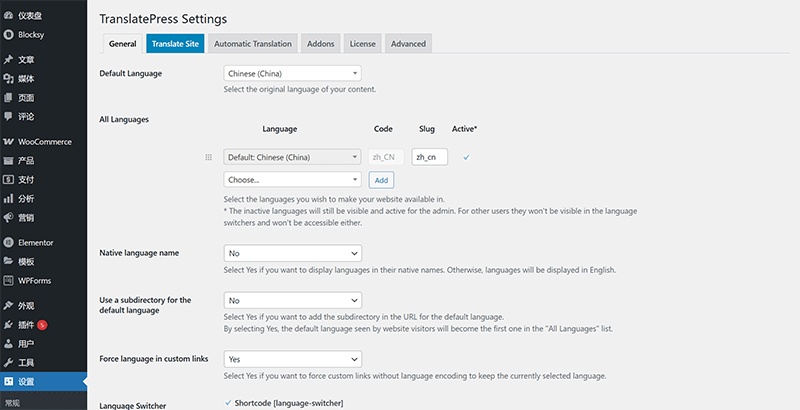Viewport: 800px width, 410px height.
Task: Open Marketing megaphone icon (营销)
Action: click(x=8, y=218)
